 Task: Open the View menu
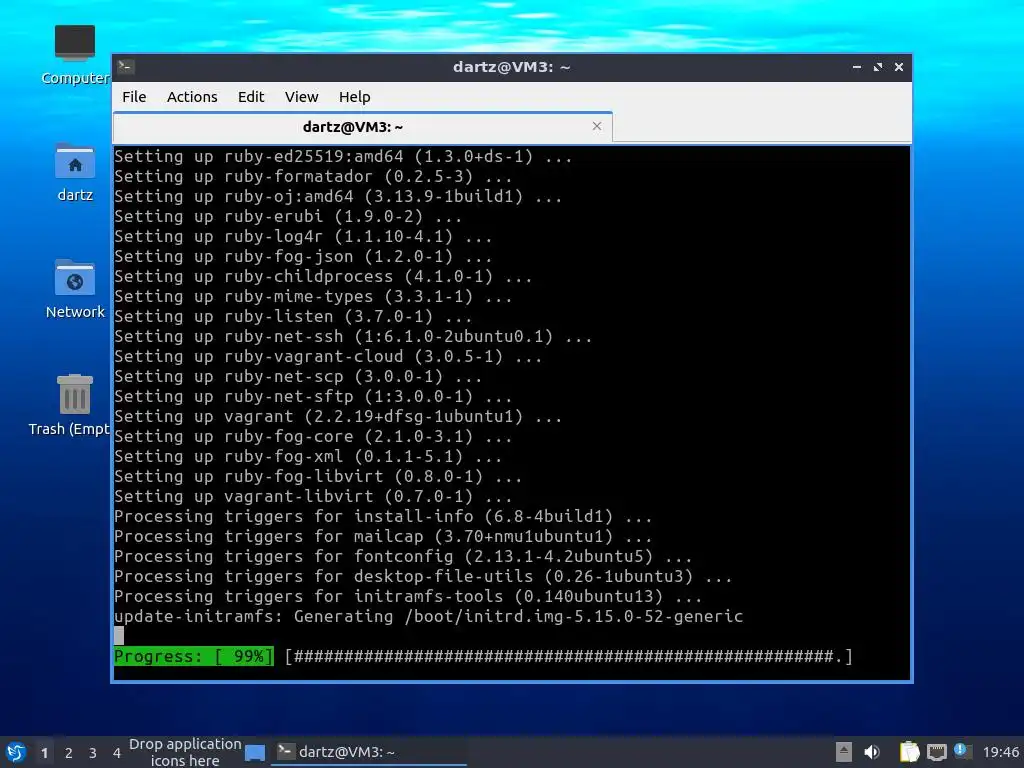pos(301,97)
